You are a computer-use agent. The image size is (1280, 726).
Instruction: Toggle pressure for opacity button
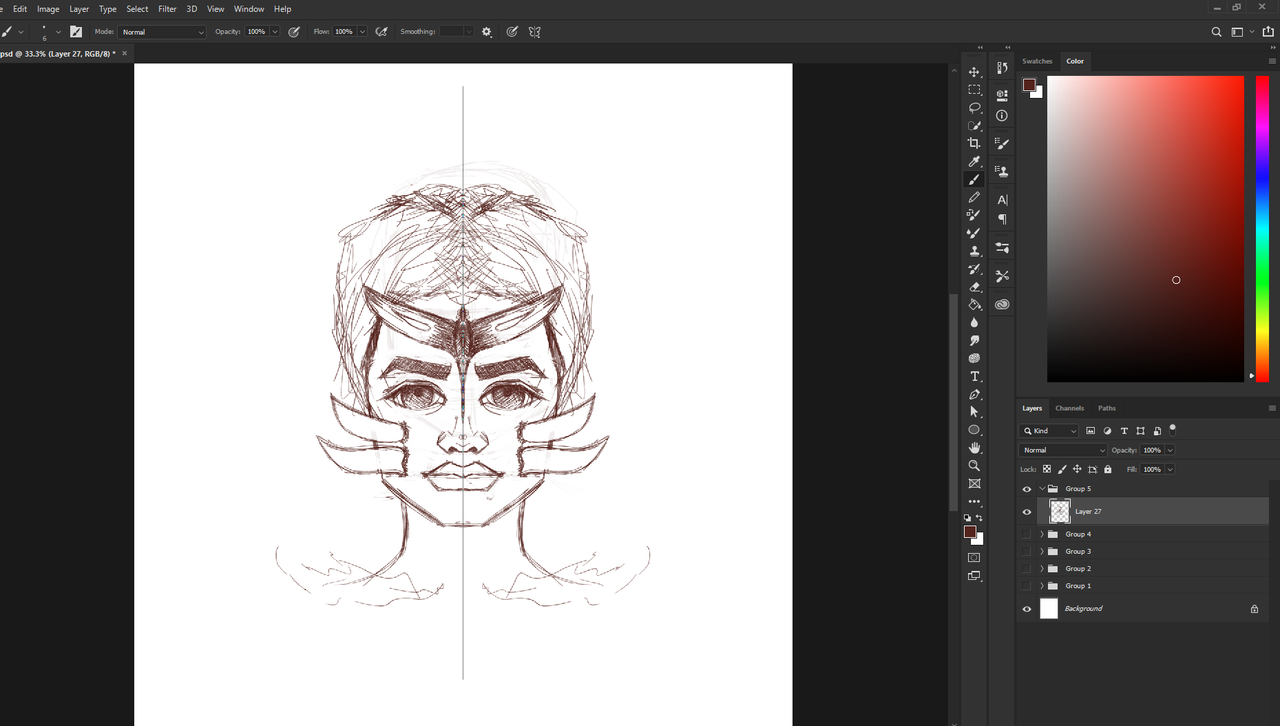(x=294, y=32)
